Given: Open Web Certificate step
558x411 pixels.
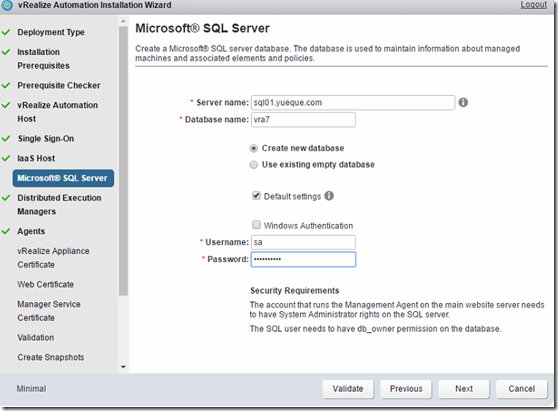Looking at the screenshot, I should coord(46,284).
